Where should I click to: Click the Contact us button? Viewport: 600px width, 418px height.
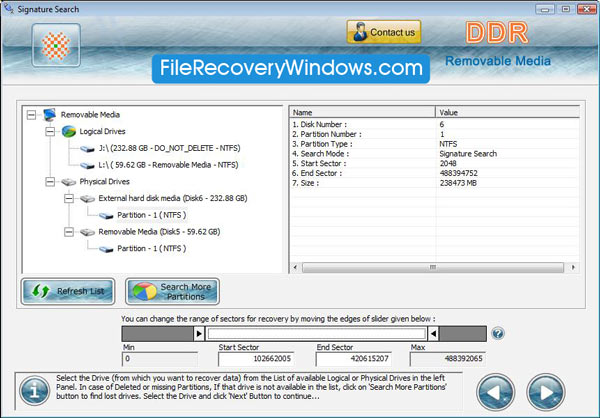(384, 32)
